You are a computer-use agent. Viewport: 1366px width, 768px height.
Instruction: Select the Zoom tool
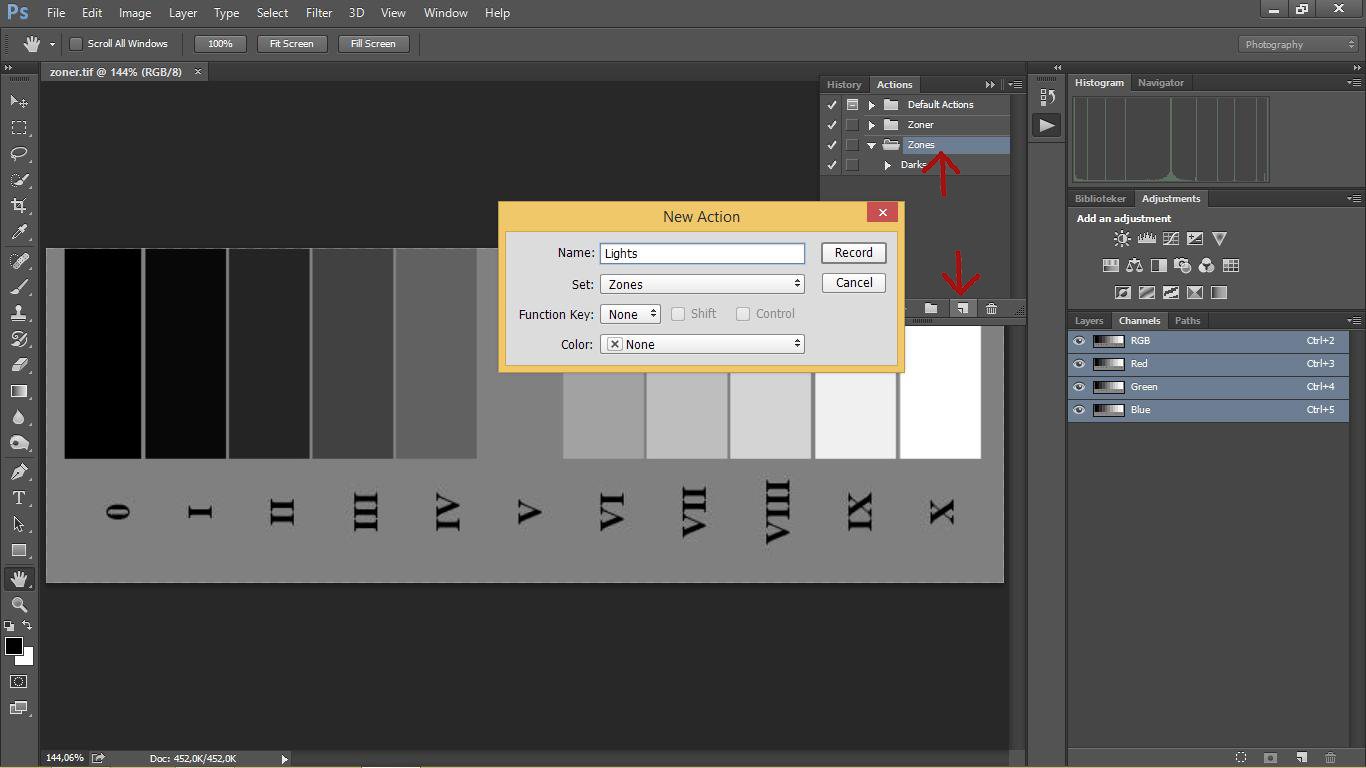pyautogui.click(x=18, y=605)
